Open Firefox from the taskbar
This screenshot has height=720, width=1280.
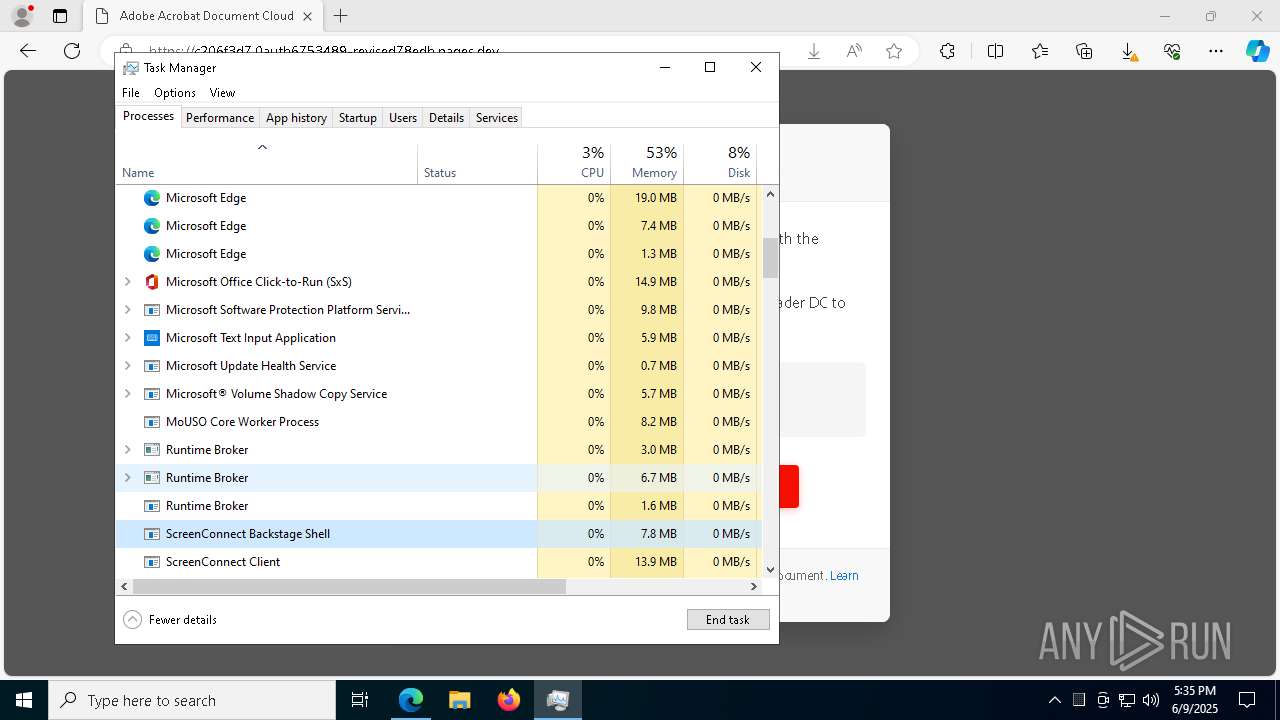click(509, 700)
